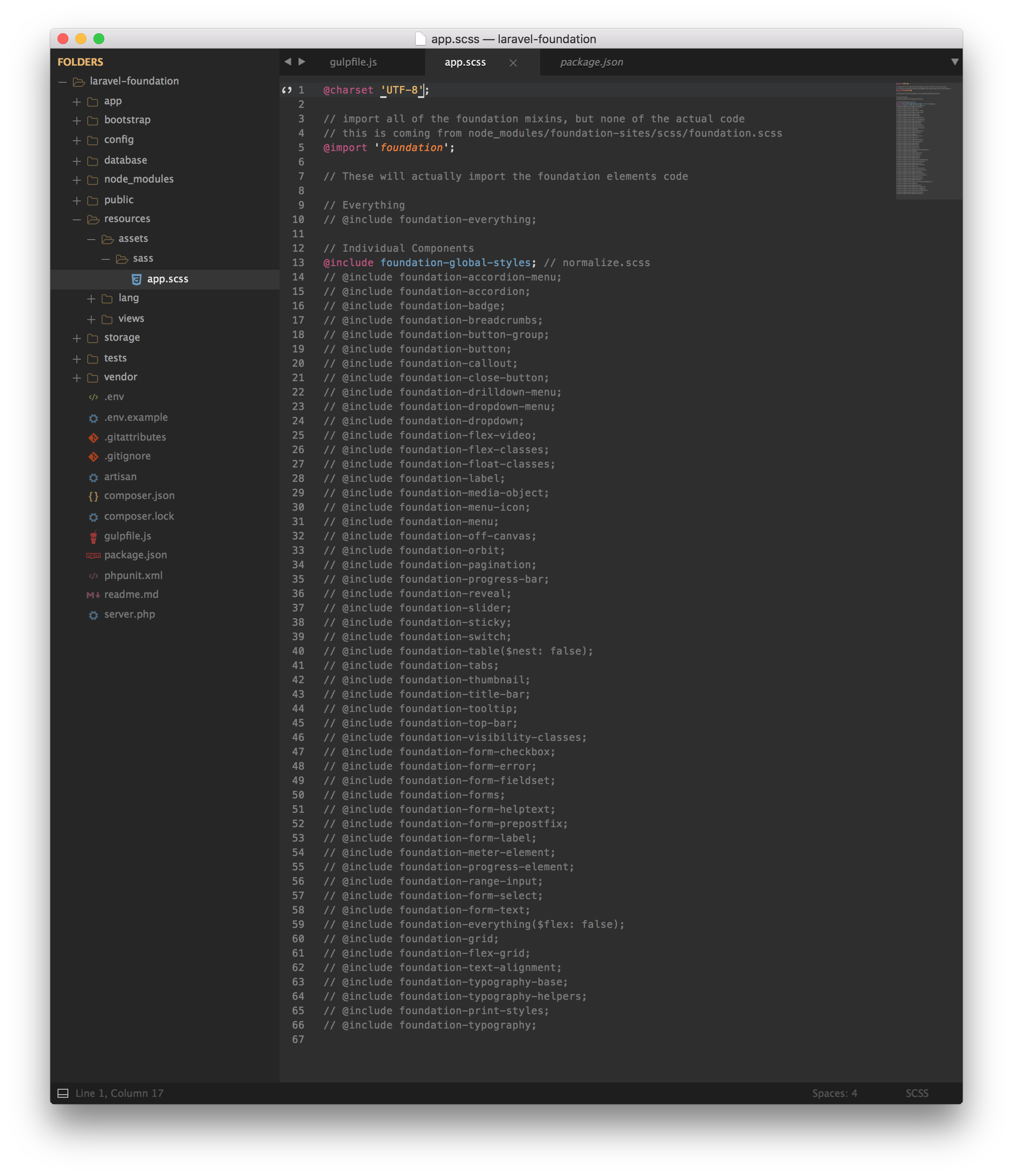The width and height of the screenshot is (1013, 1176).
Task: Open the SCSS syntax selector in status bar
Action: 917,1092
